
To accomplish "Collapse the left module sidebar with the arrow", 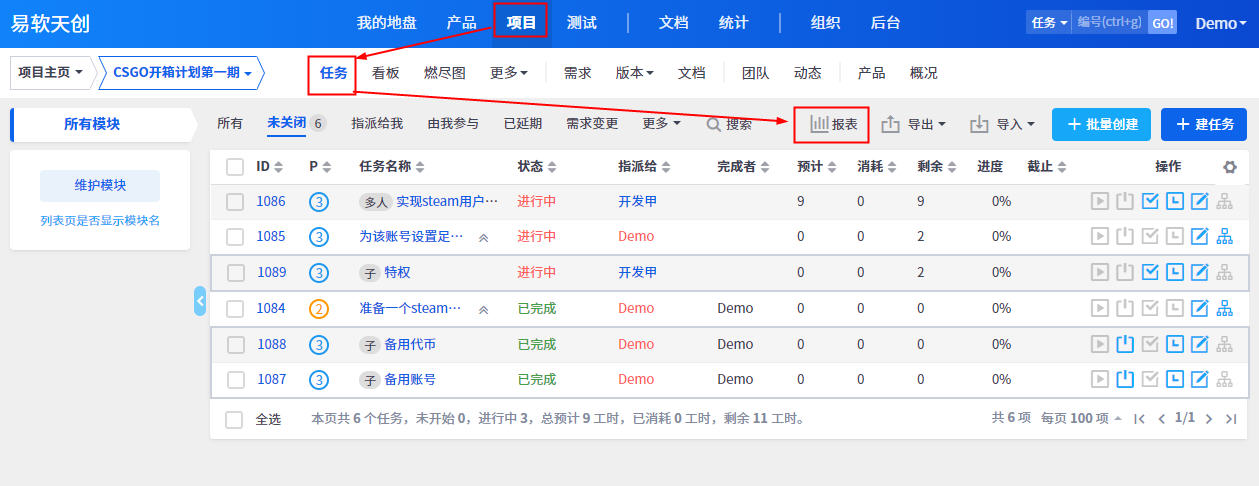I will tap(200, 300).
